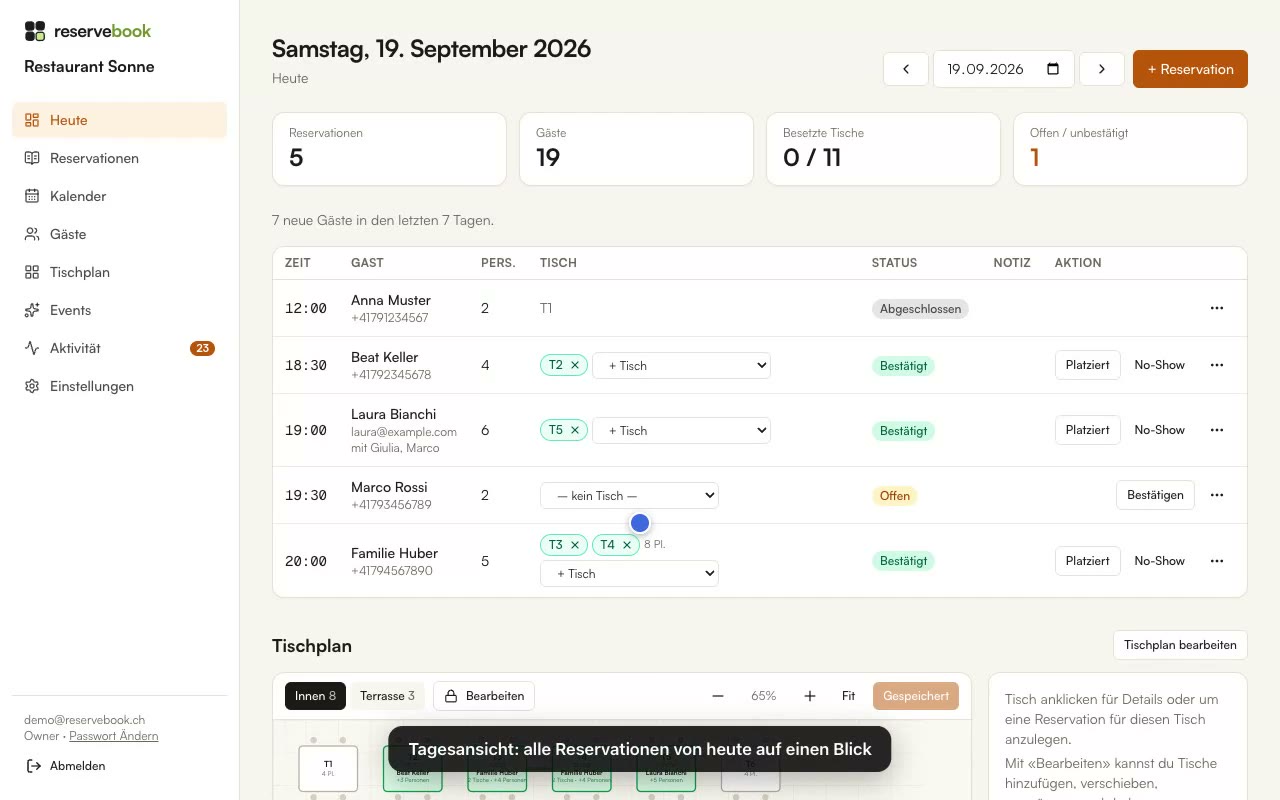Viewport: 1280px width, 800px height.
Task: Zoom in the Tischplan with plus
Action: pyautogui.click(x=810, y=696)
